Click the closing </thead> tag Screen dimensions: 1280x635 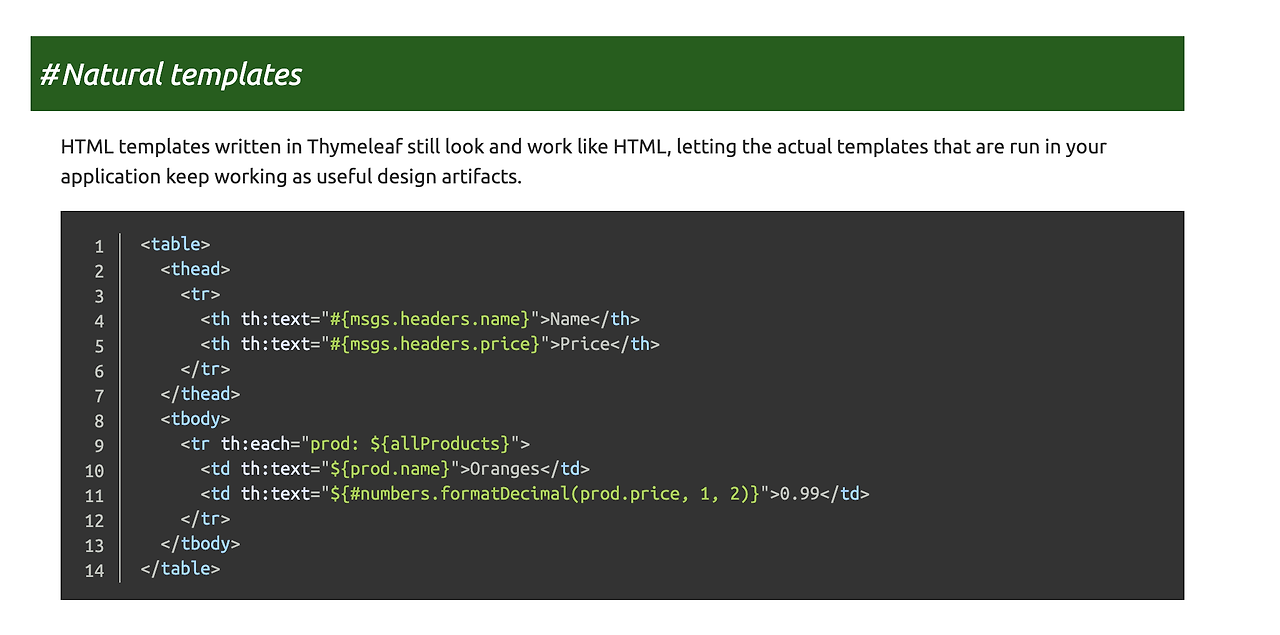pyautogui.click(x=201, y=394)
